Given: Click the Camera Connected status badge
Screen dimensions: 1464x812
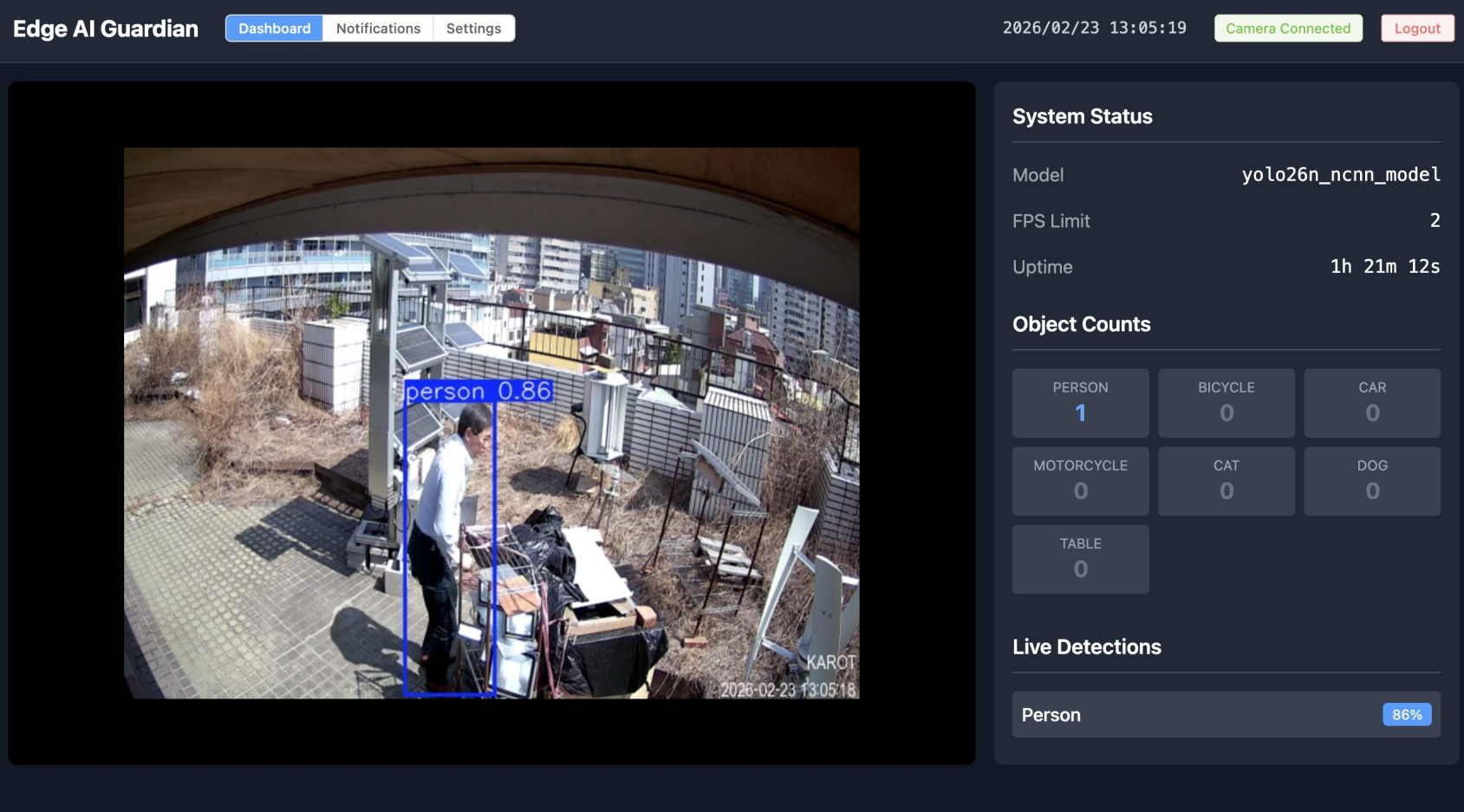Looking at the screenshot, I should 1288,29.
